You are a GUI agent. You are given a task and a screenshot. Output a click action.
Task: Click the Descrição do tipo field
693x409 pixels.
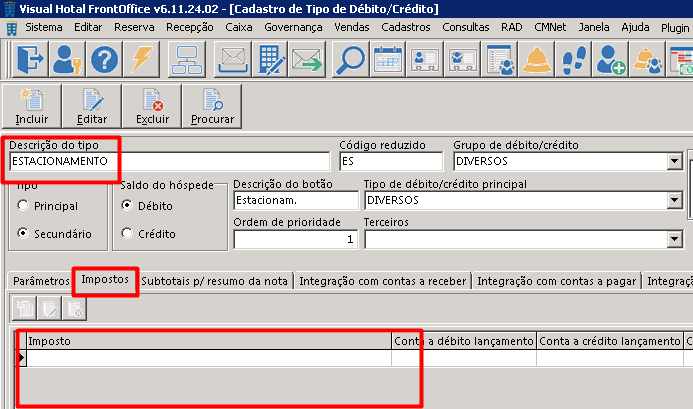[x=170, y=161]
